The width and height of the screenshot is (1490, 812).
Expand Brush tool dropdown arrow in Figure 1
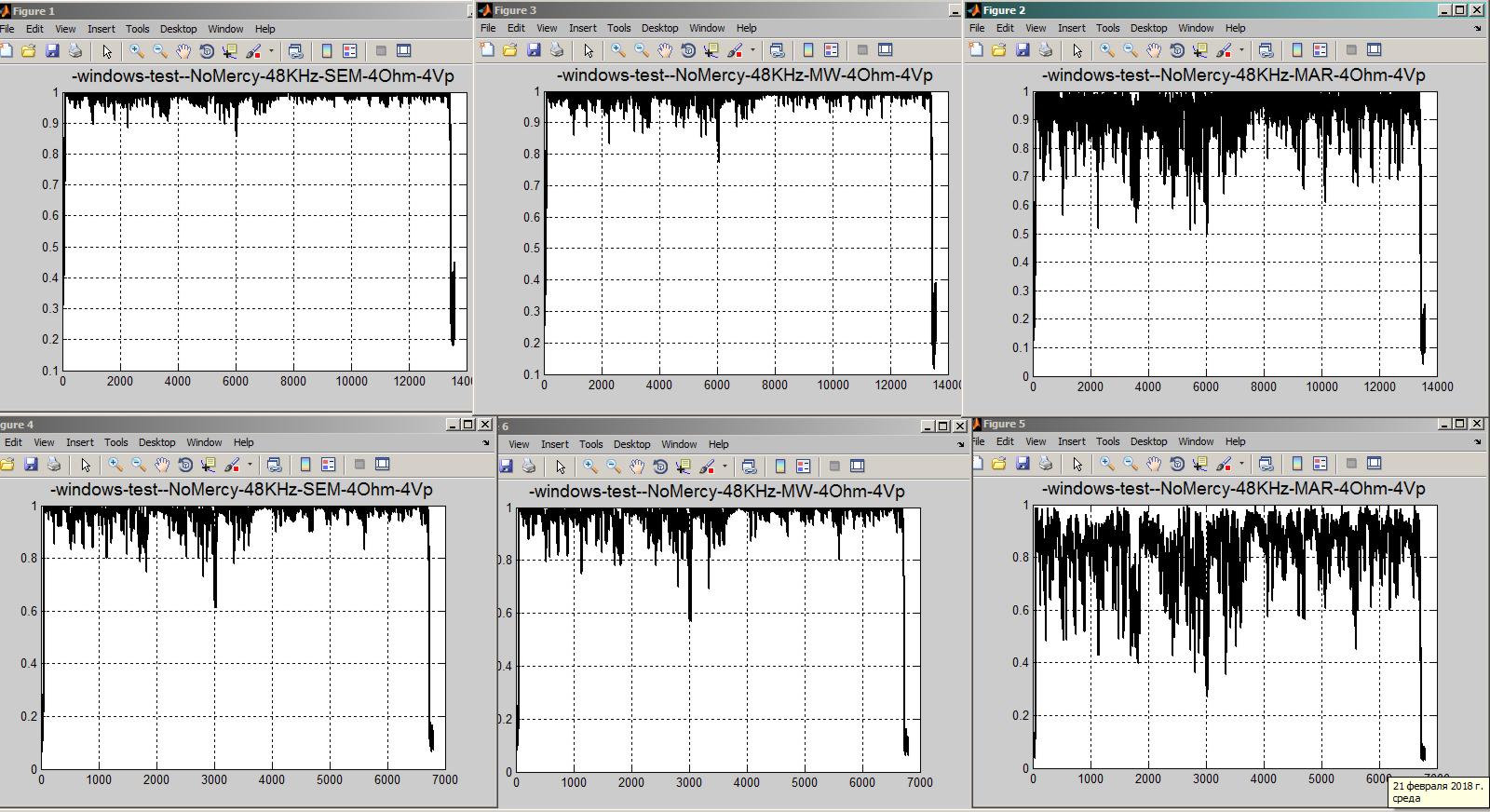271,51
